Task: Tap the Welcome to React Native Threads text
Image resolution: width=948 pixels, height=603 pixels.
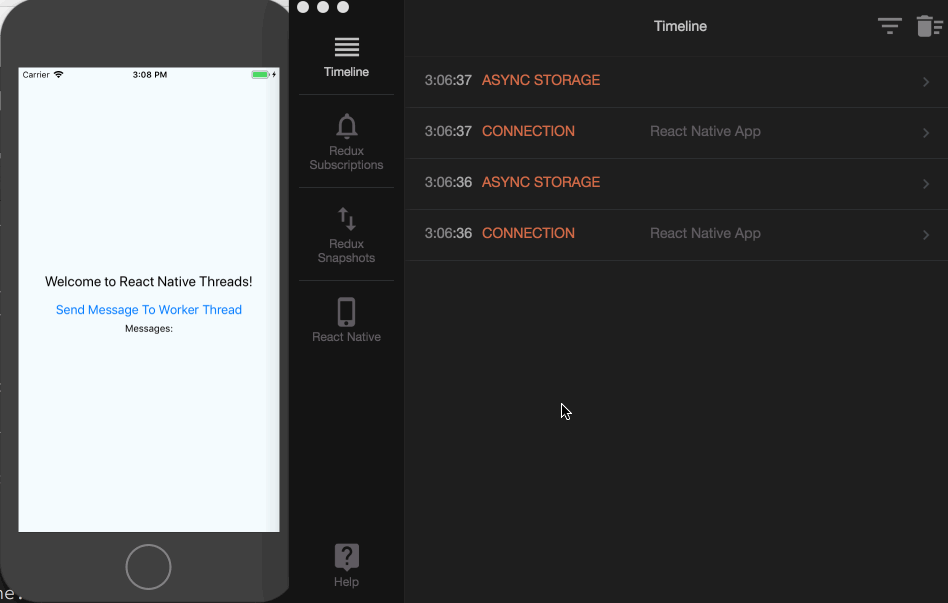Action: click(x=149, y=282)
